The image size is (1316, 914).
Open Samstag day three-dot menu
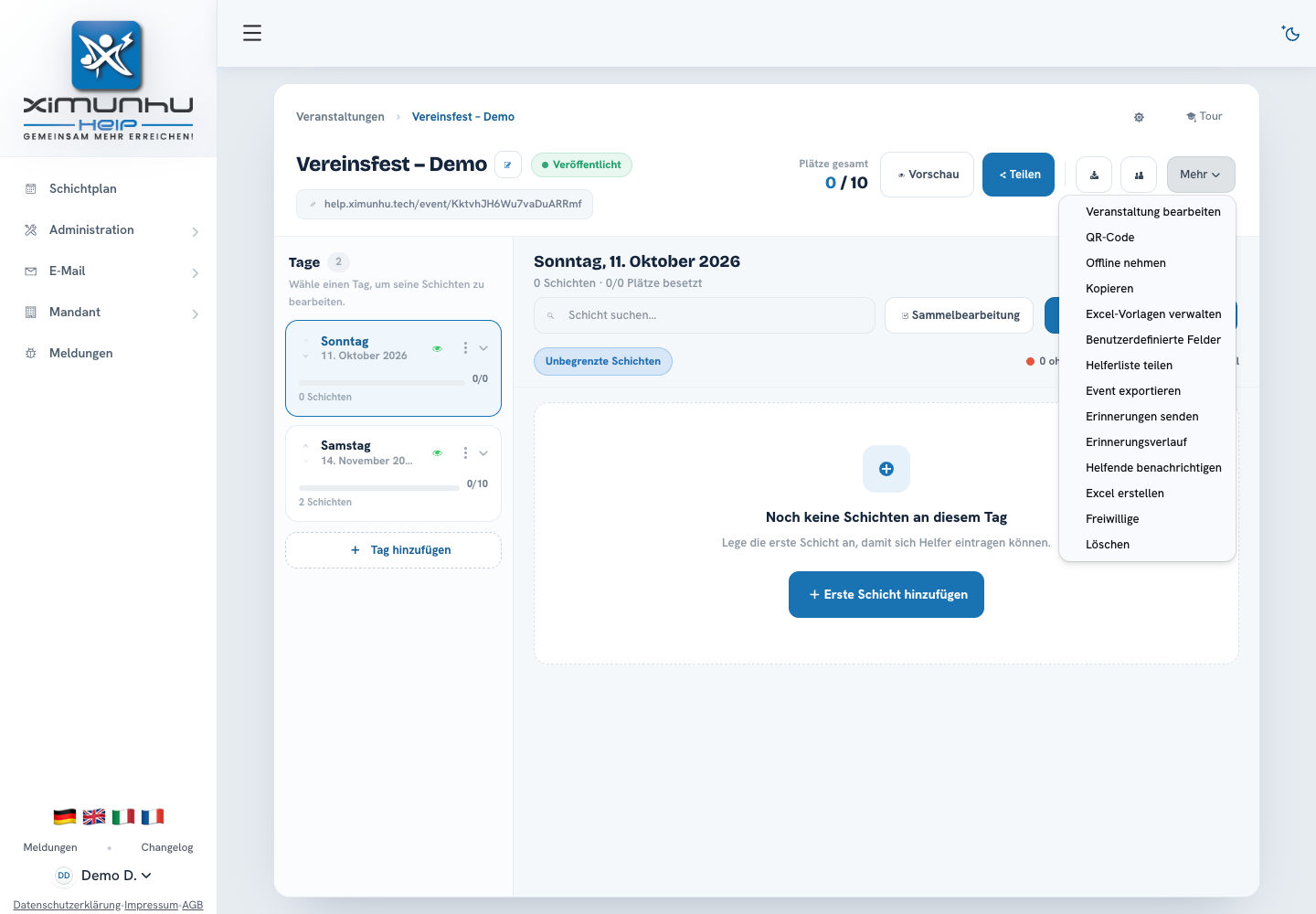coord(465,453)
